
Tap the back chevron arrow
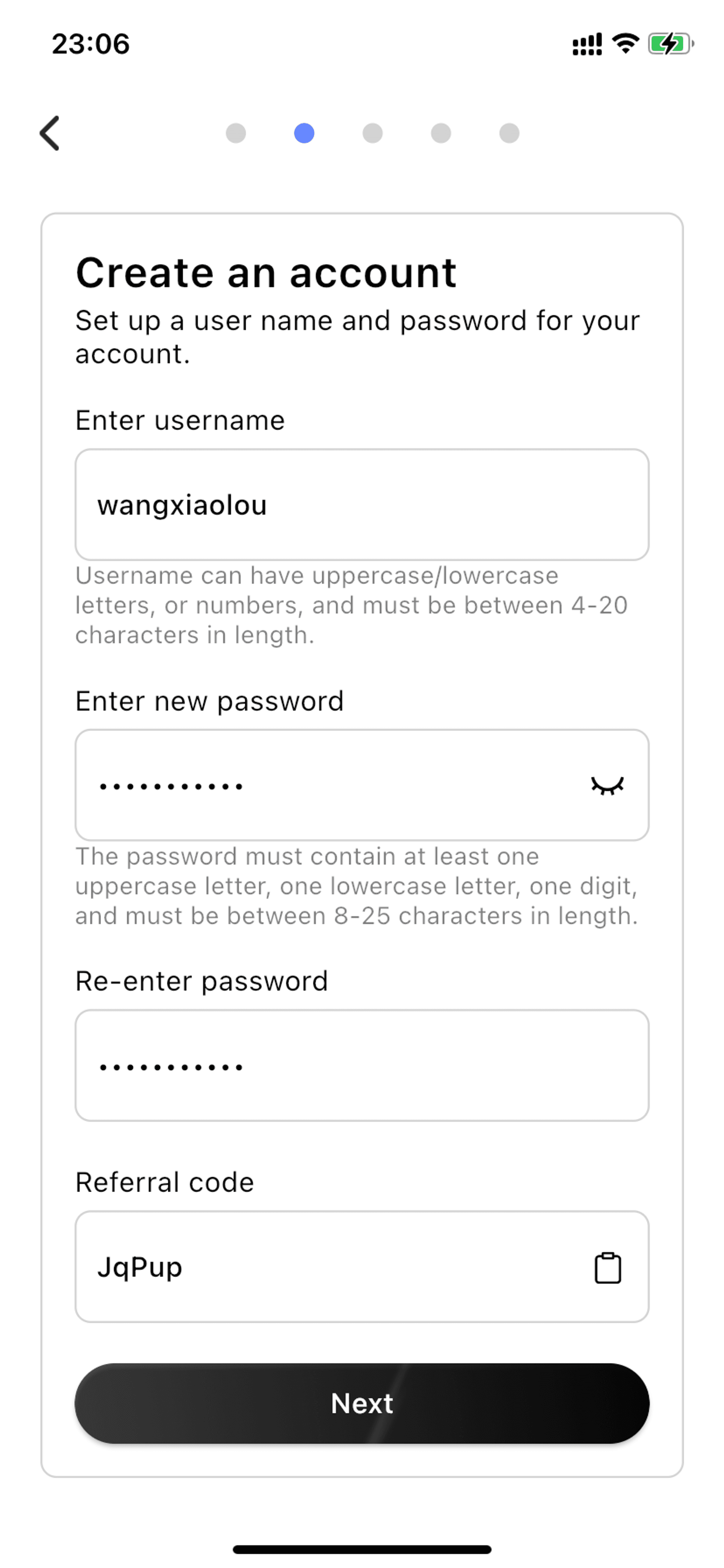(x=50, y=133)
